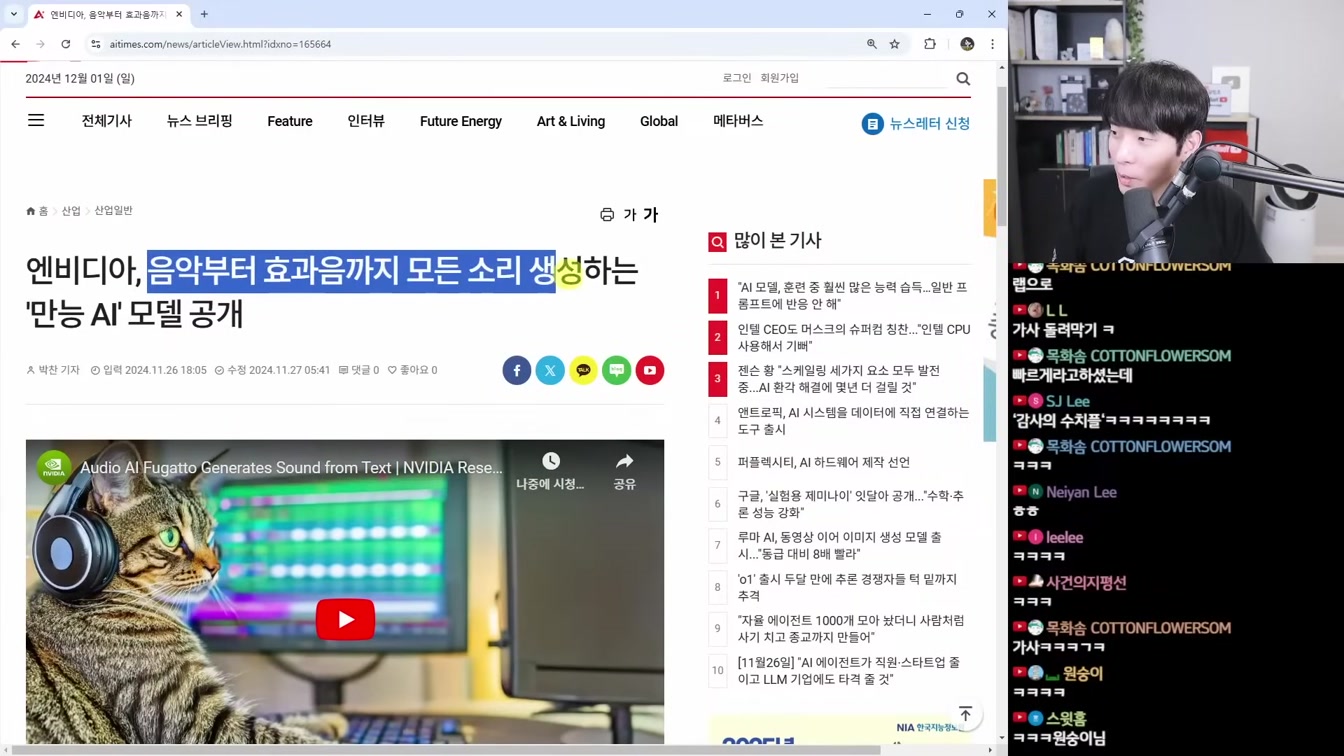Open the extensions puzzle icon
The image size is (1344, 756).
pos(930,44)
